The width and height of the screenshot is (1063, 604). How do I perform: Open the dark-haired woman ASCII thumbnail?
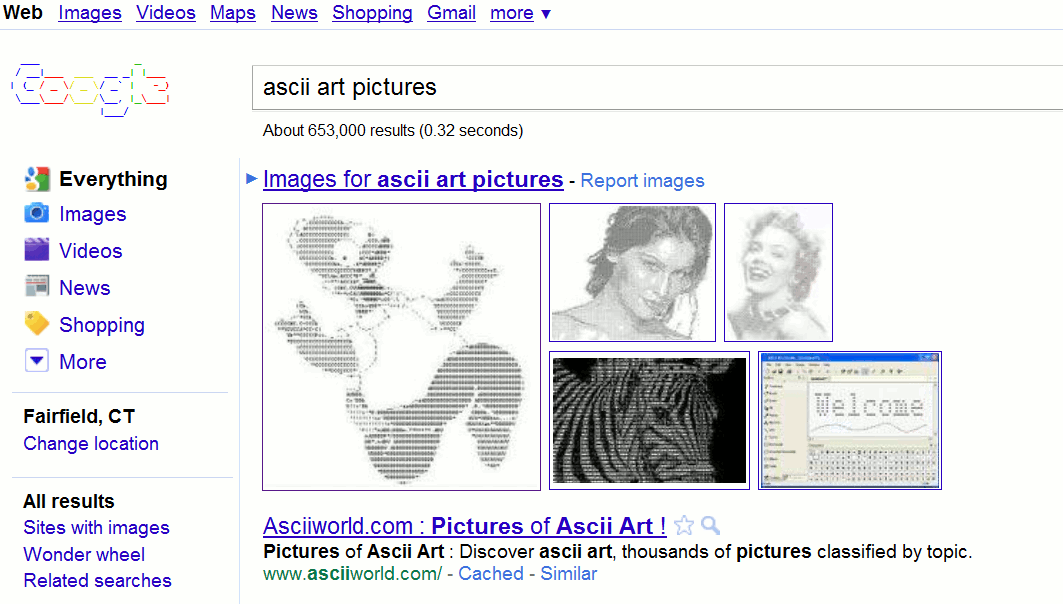tap(632, 273)
